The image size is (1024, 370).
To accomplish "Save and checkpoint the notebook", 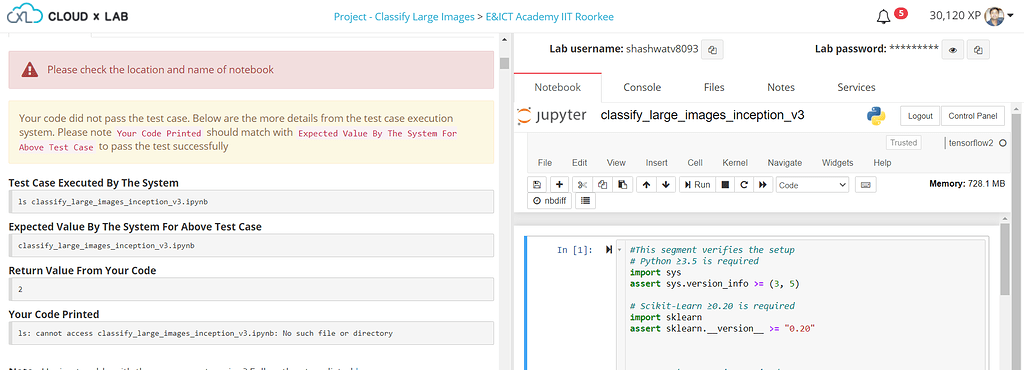I will pos(537,185).
